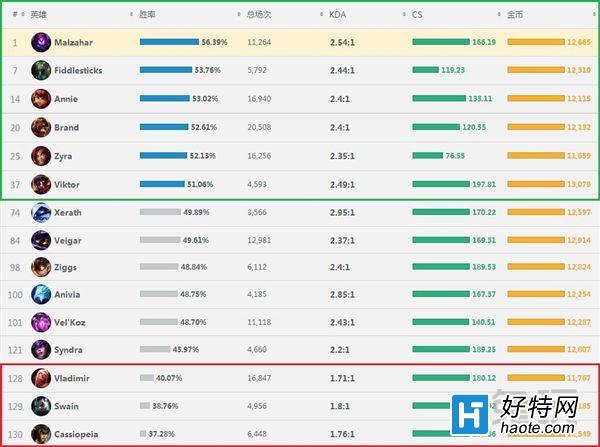Sort by the 胜率 win rate header
This screenshot has width=600, height=447.
click(147, 15)
